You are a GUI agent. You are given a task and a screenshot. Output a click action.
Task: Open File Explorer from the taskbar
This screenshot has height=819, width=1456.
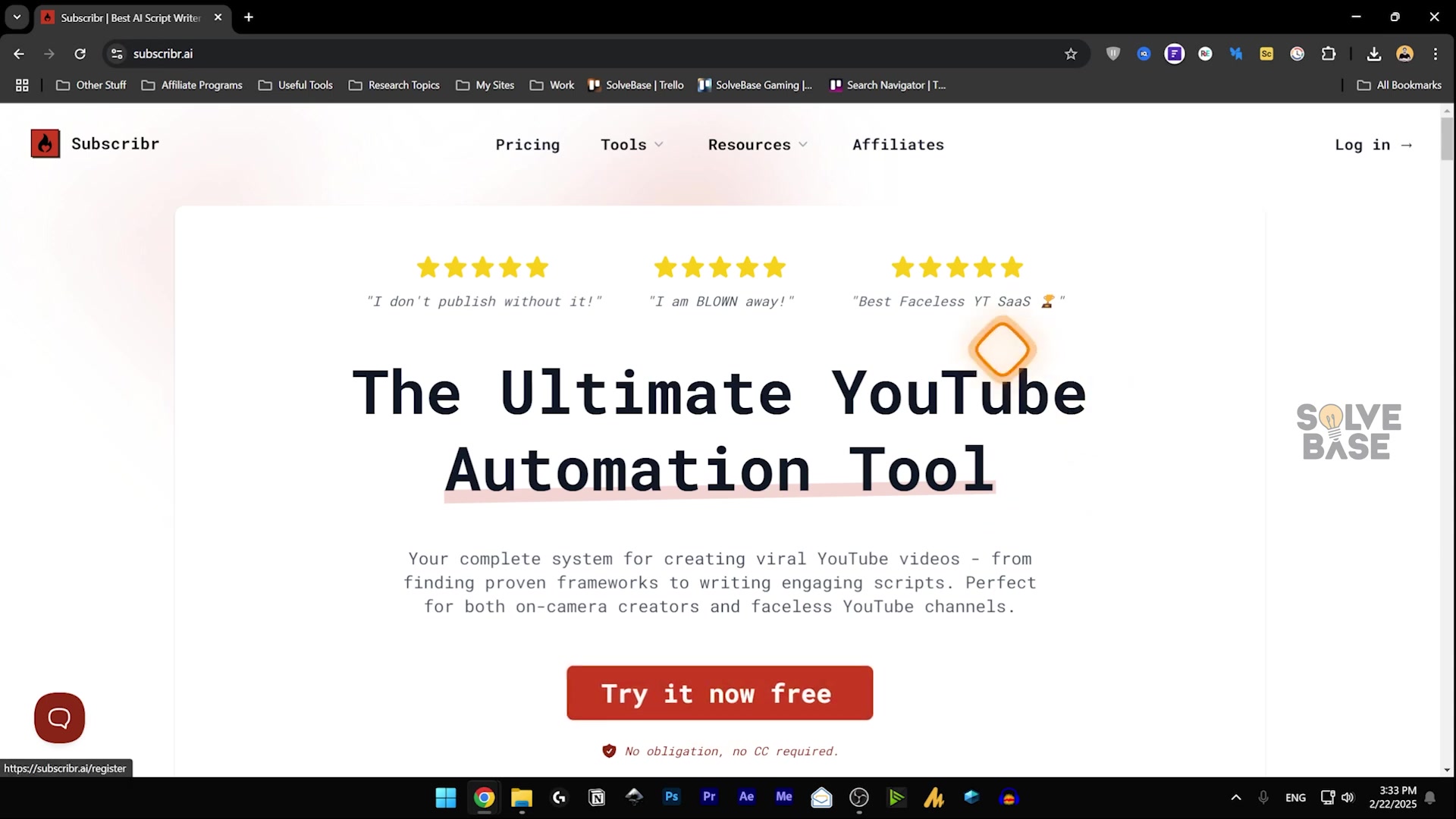[x=522, y=797]
